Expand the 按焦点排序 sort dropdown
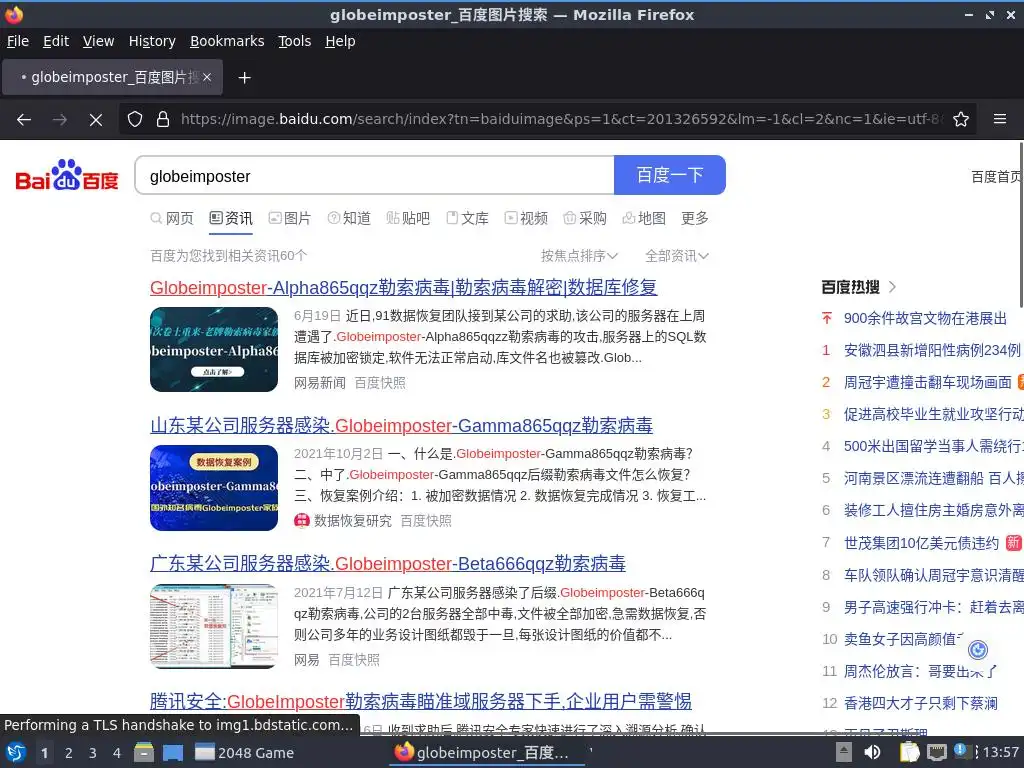 579,256
